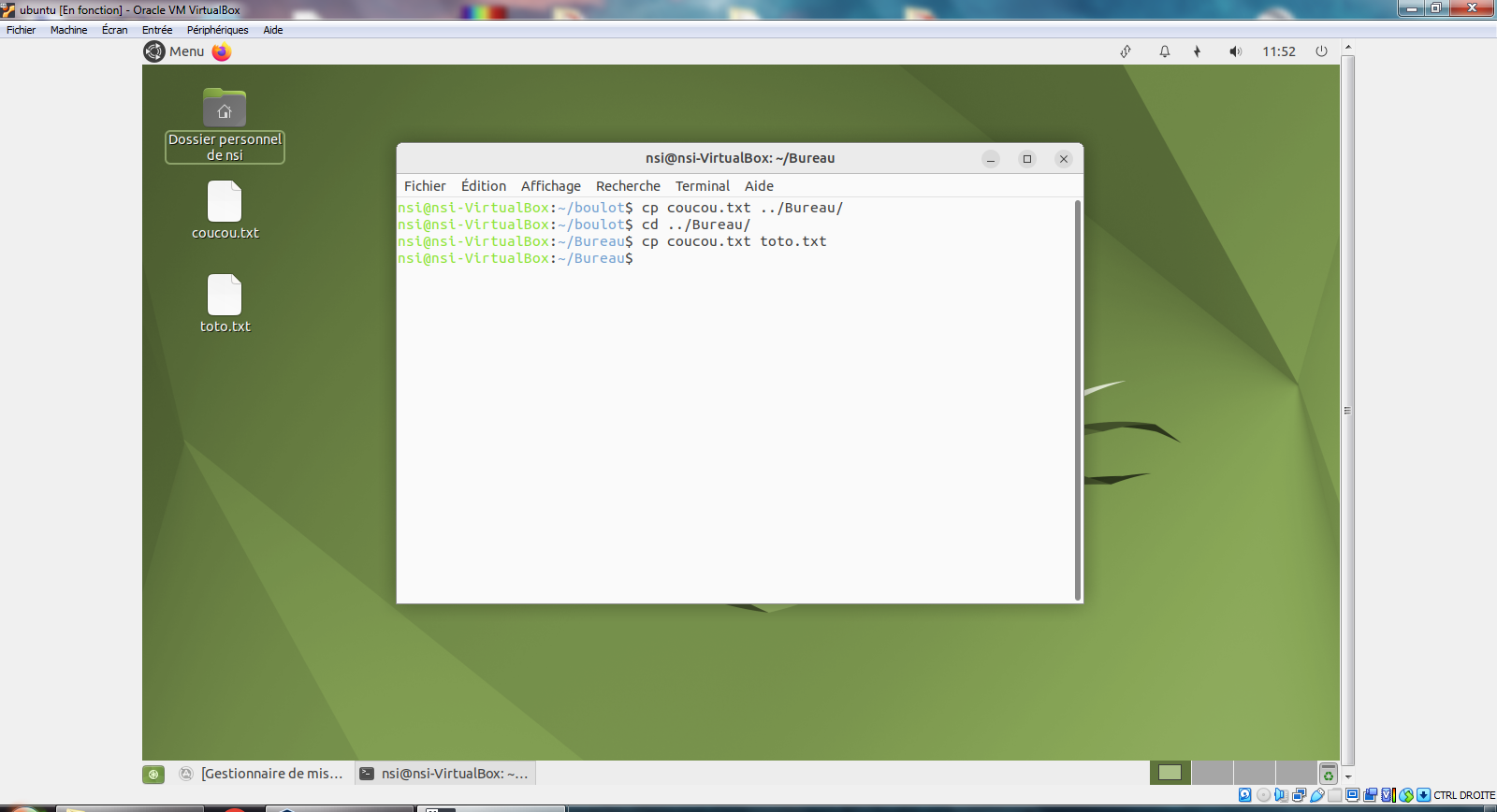
Task: Open the Ubuntu MATE Menu
Action: 175,52
